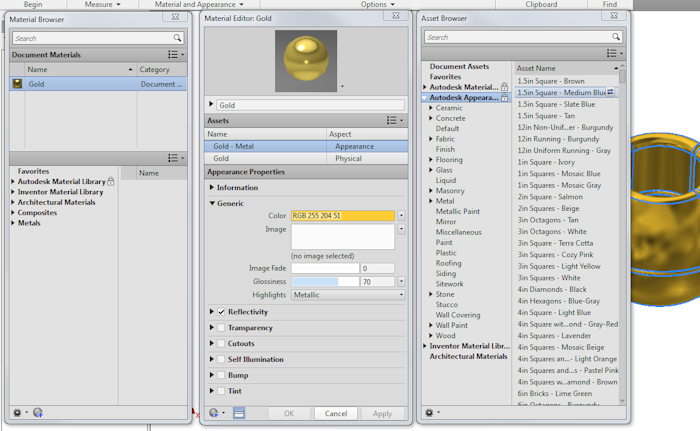Collapse the Generic section
The width and height of the screenshot is (700, 431).
click(x=212, y=203)
